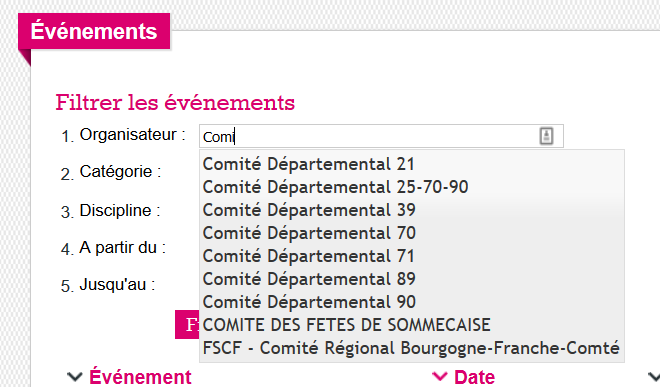Click the partially hidden pink Filtrer button

point(187,324)
